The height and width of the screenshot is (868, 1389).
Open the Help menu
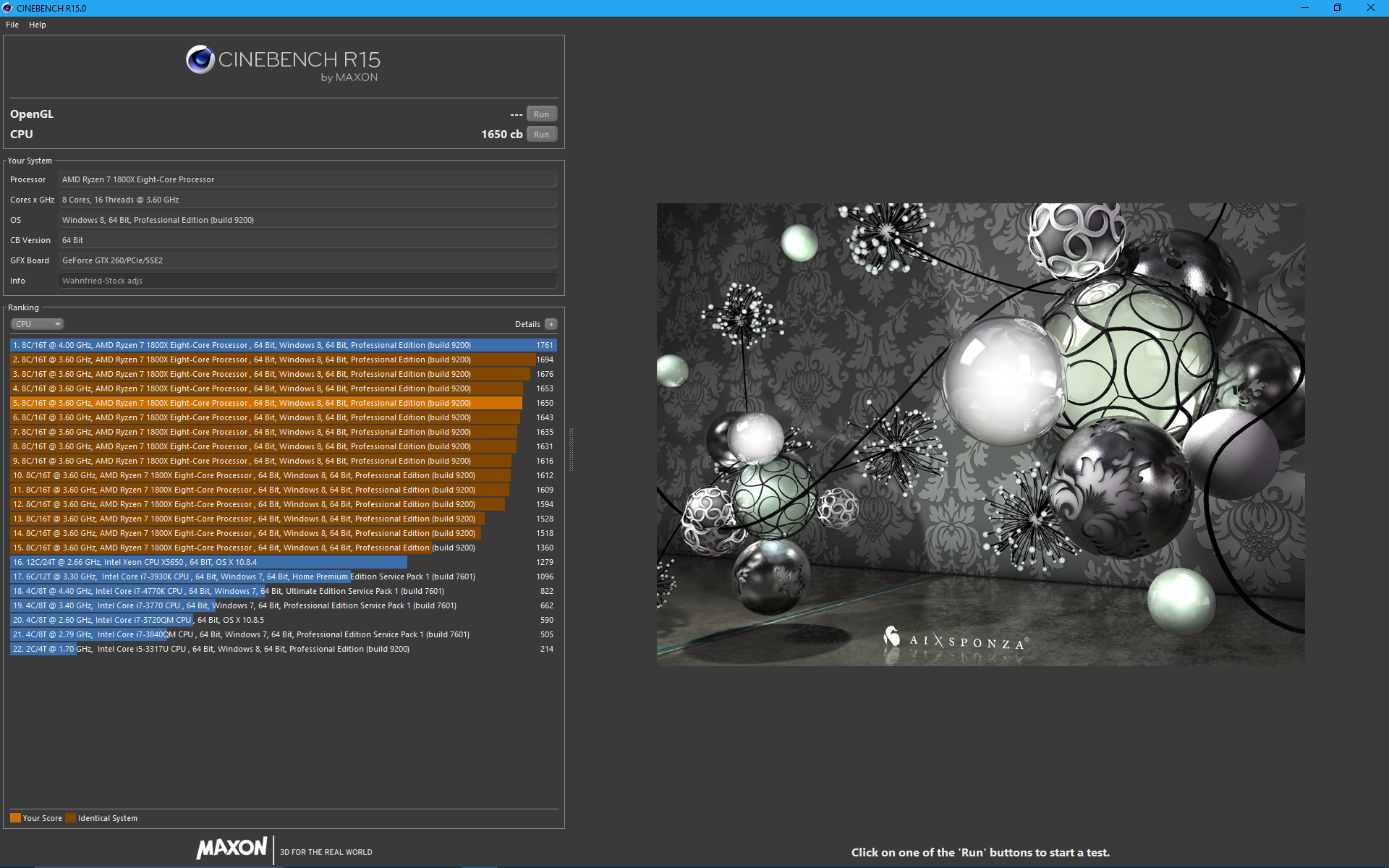38,25
